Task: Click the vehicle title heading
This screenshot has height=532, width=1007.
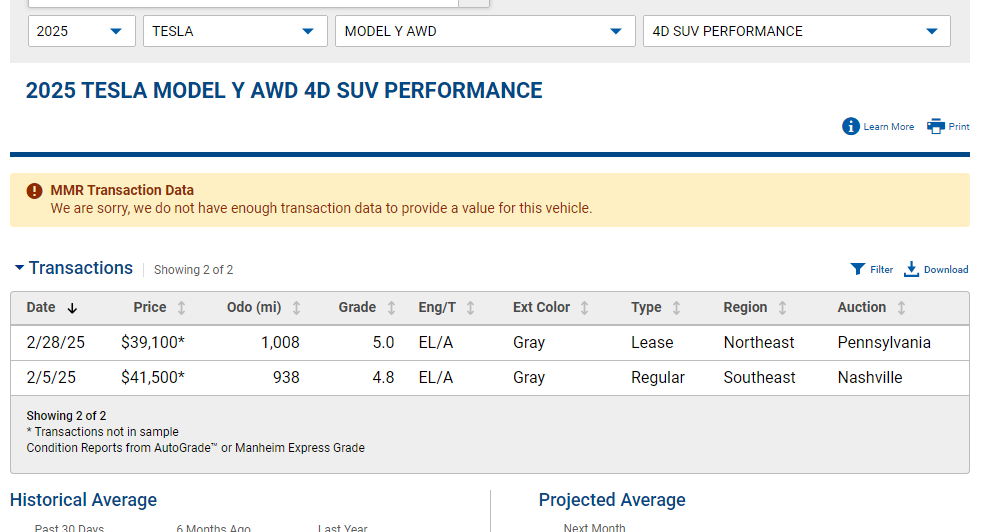Action: [x=284, y=91]
